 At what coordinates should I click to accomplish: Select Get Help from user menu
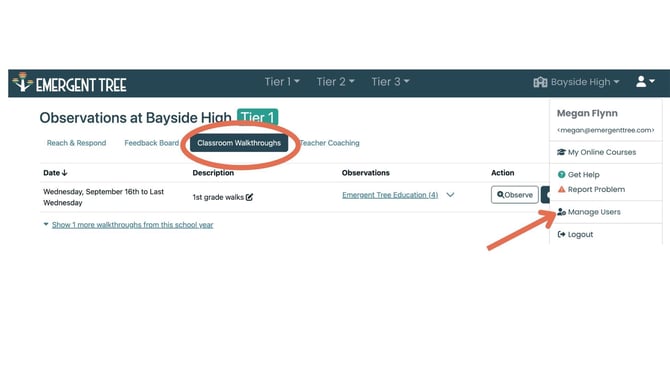(579, 174)
